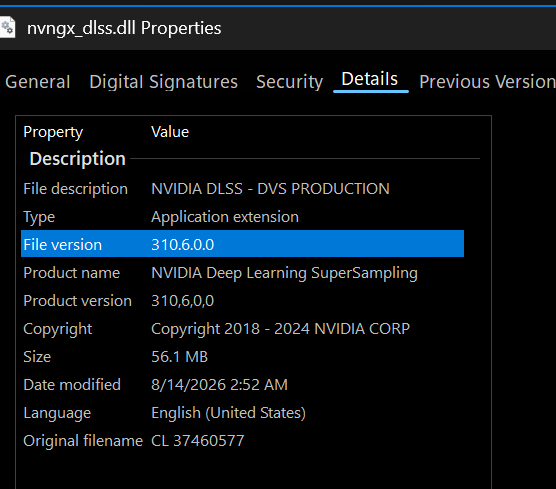Image resolution: width=556 pixels, height=489 pixels.
Task: Click the nvngx_dlss.dll Properties title text
Action: coord(124,28)
